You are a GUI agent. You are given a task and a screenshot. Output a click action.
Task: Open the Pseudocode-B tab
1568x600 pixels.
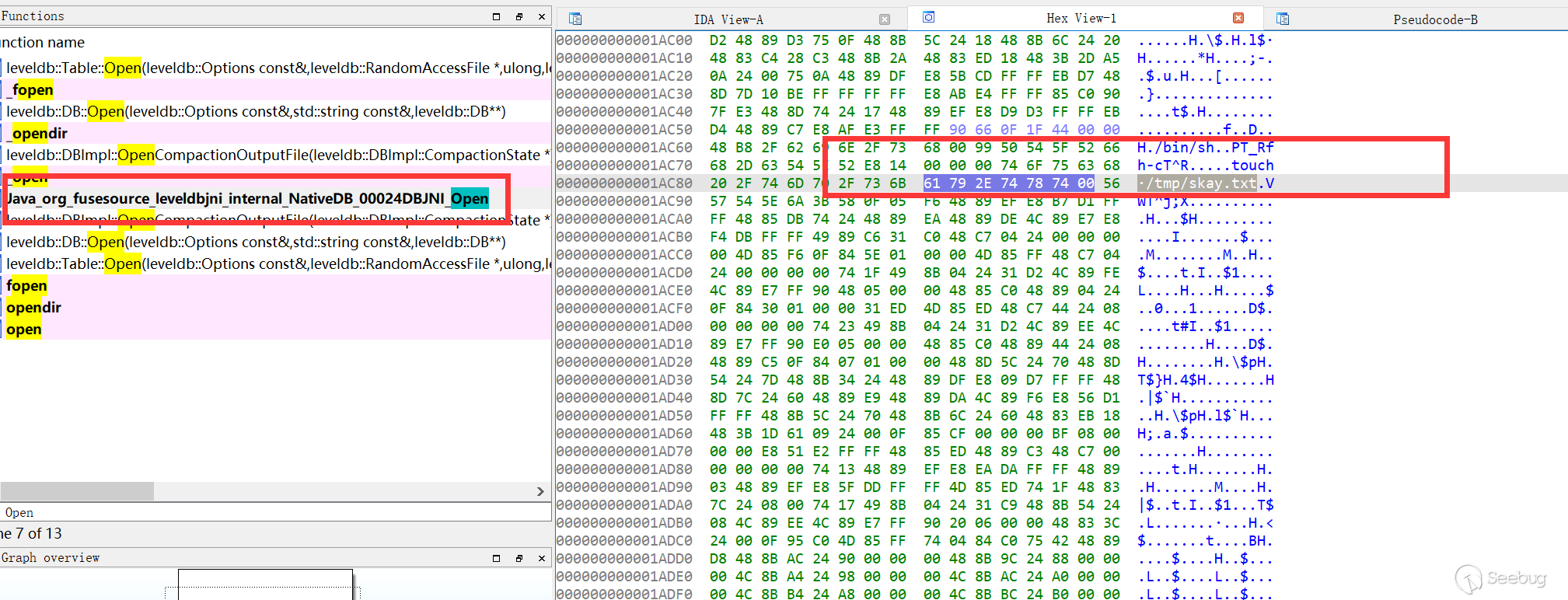coord(1435,19)
